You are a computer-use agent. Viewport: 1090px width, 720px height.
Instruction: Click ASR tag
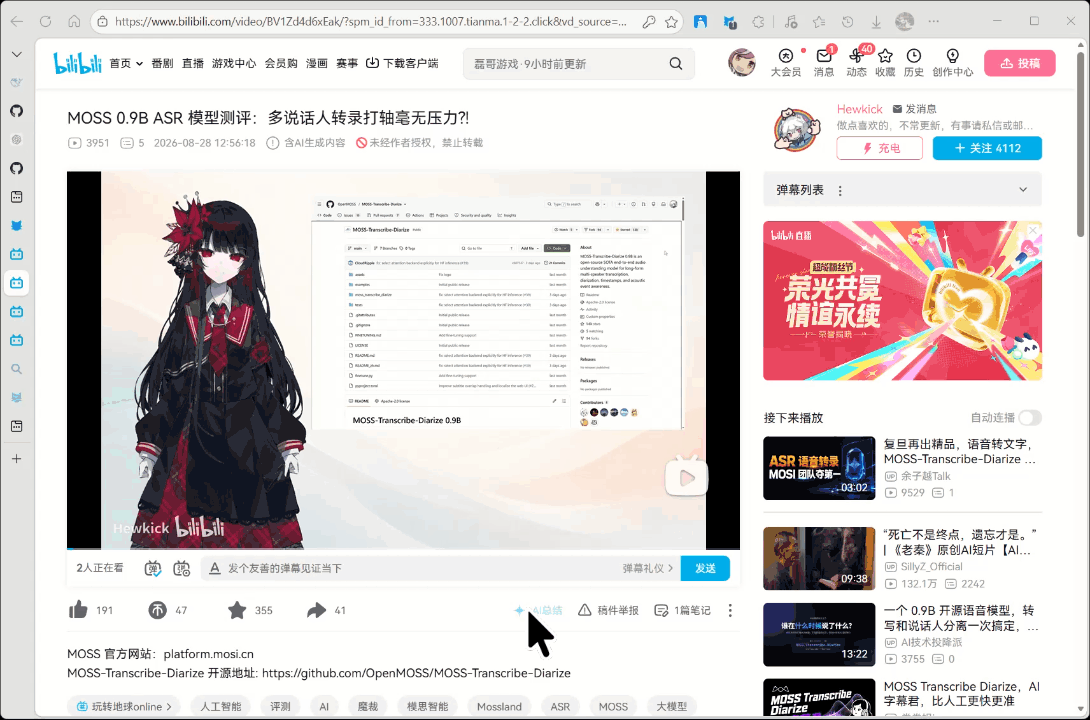(560, 706)
